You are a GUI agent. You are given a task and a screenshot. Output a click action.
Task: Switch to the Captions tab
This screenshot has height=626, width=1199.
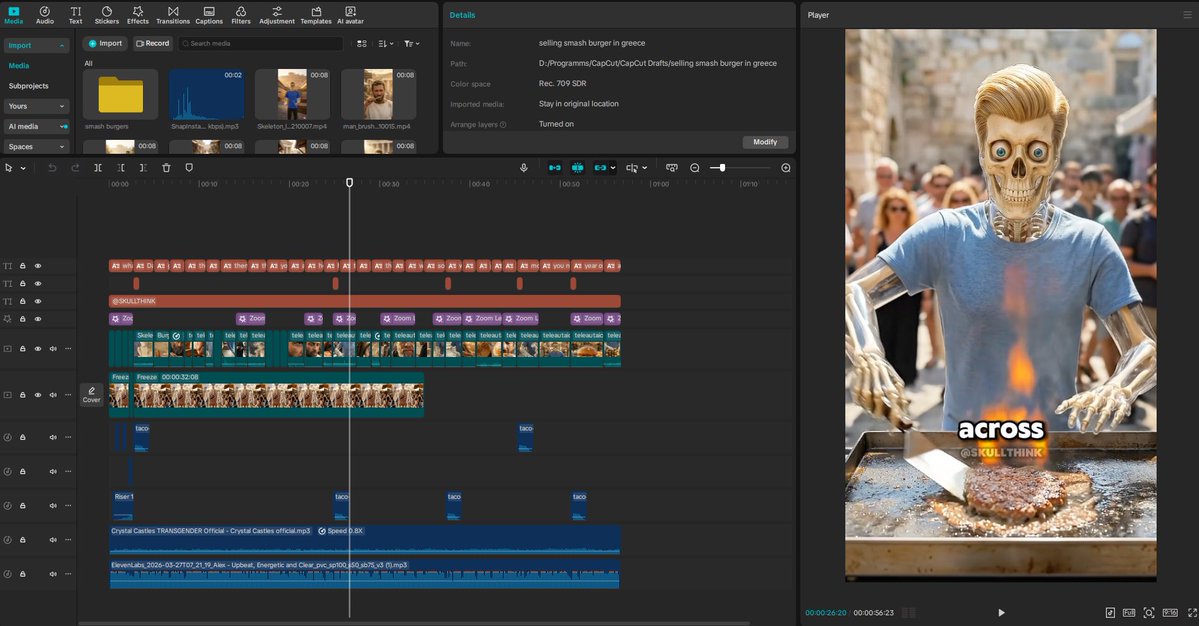[x=209, y=14]
